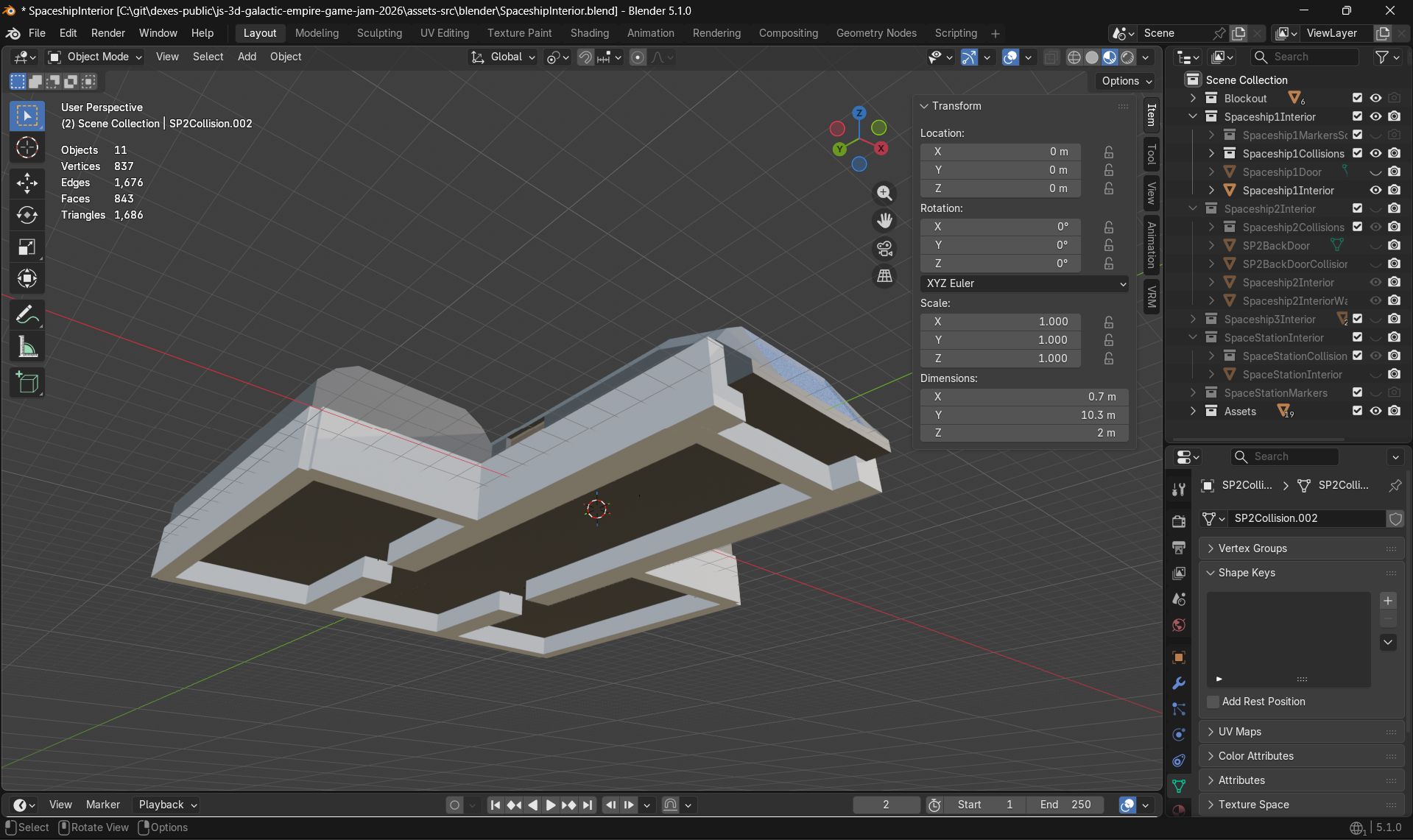Screen dimensions: 1413x840
Task: Open the World properties tab
Action: click(x=1178, y=624)
